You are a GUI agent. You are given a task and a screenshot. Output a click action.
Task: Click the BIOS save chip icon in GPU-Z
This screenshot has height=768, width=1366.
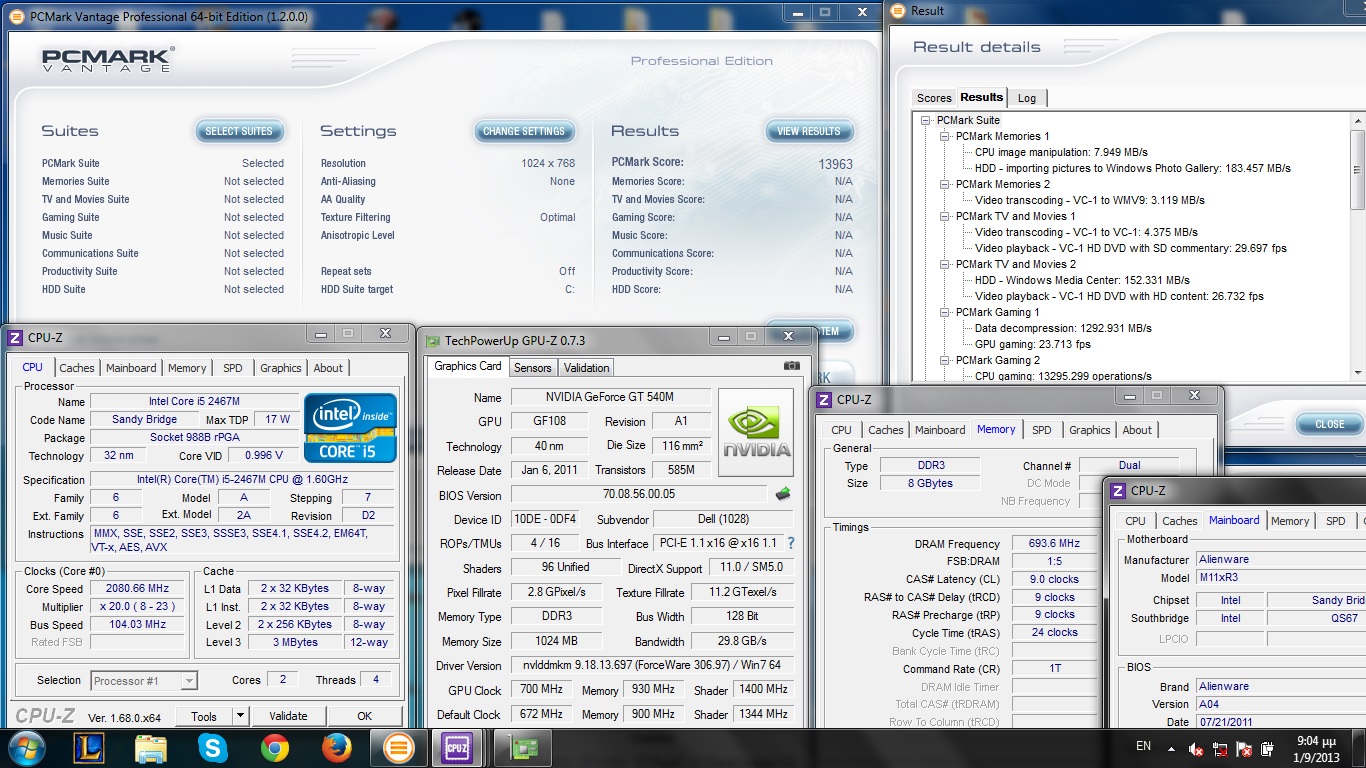click(x=784, y=494)
